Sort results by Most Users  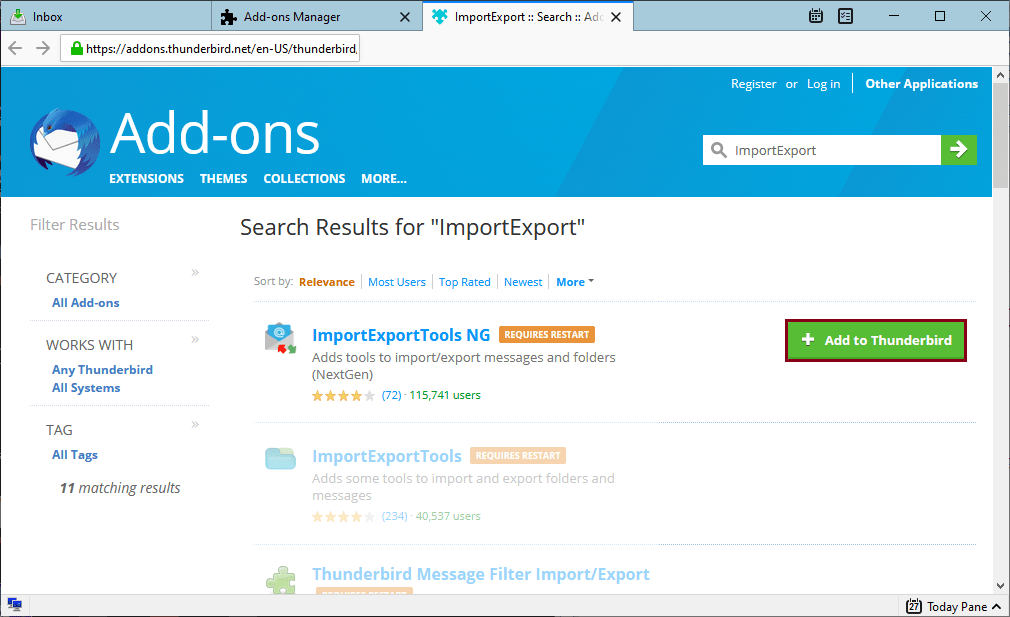[397, 282]
